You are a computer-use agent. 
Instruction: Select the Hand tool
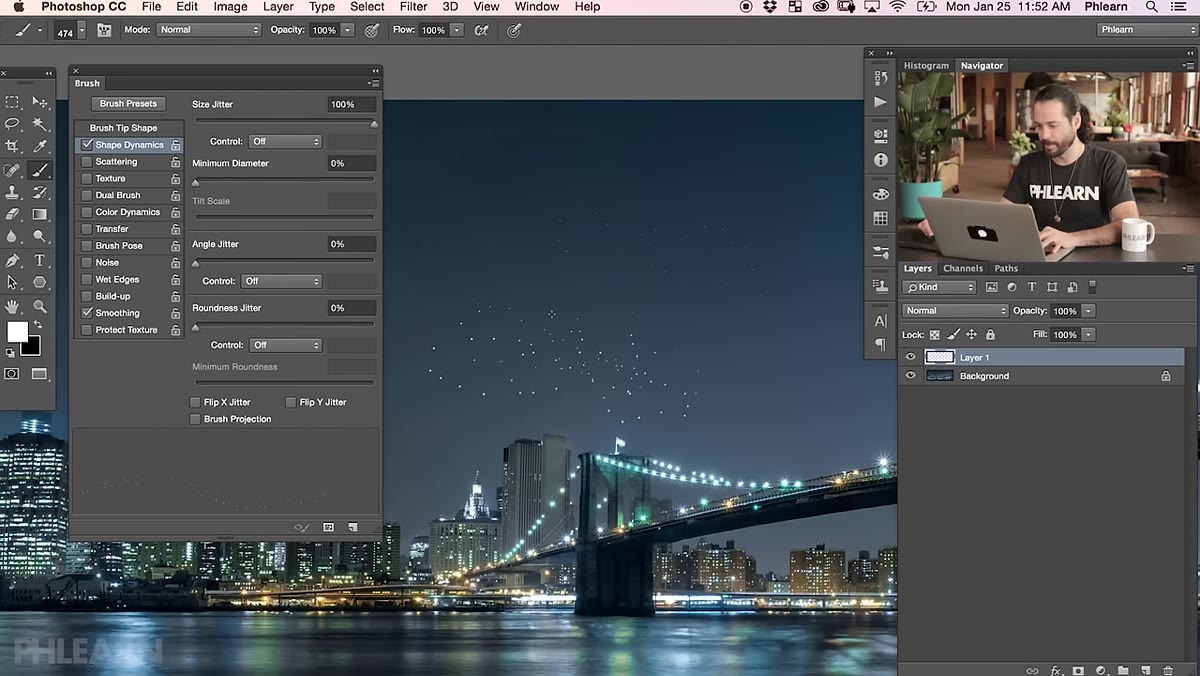tap(12, 306)
